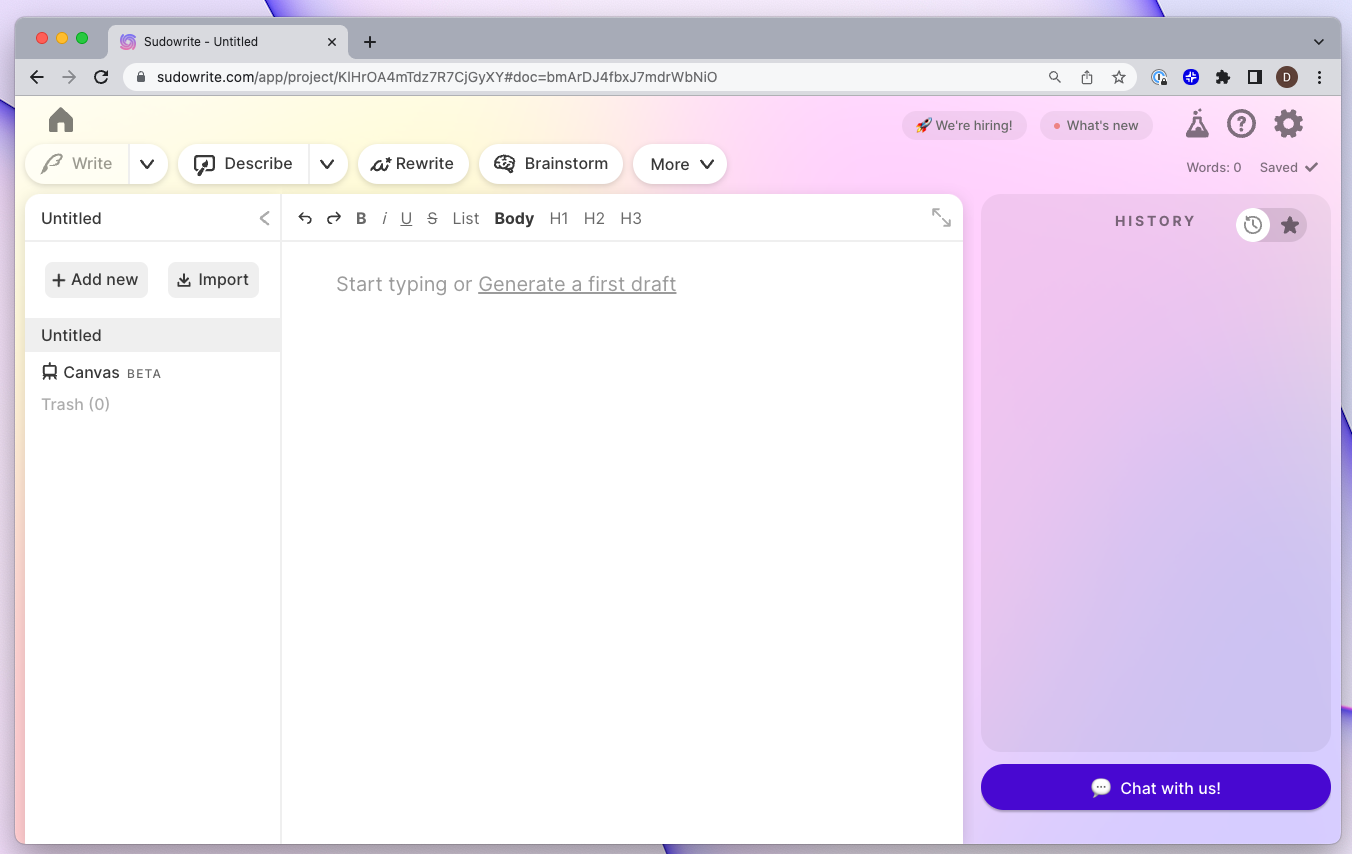The width and height of the screenshot is (1352, 854).
Task: Undo the last edit
Action: pos(305,218)
